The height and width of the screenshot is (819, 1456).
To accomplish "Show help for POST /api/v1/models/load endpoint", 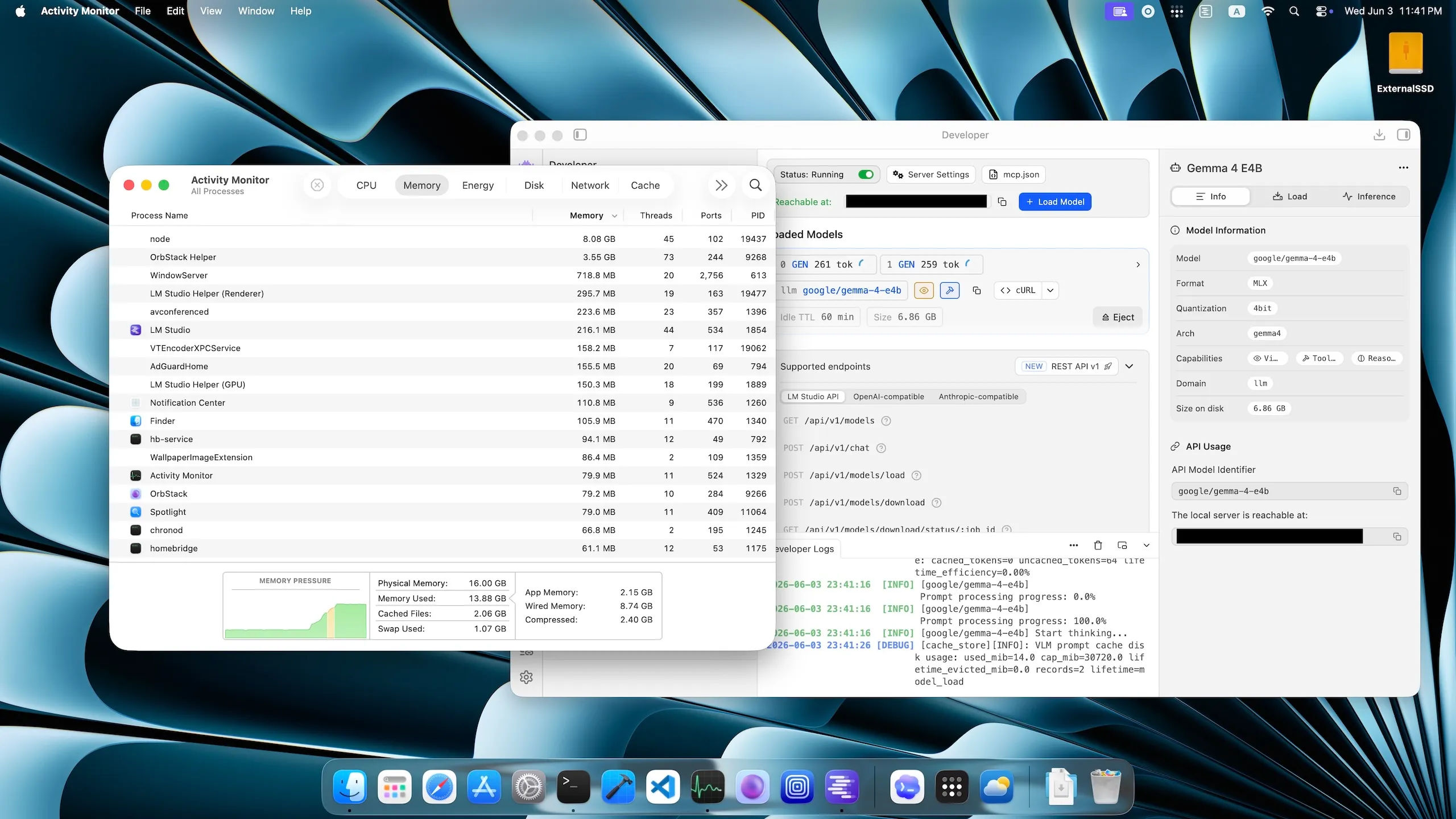I will [916, 475].
